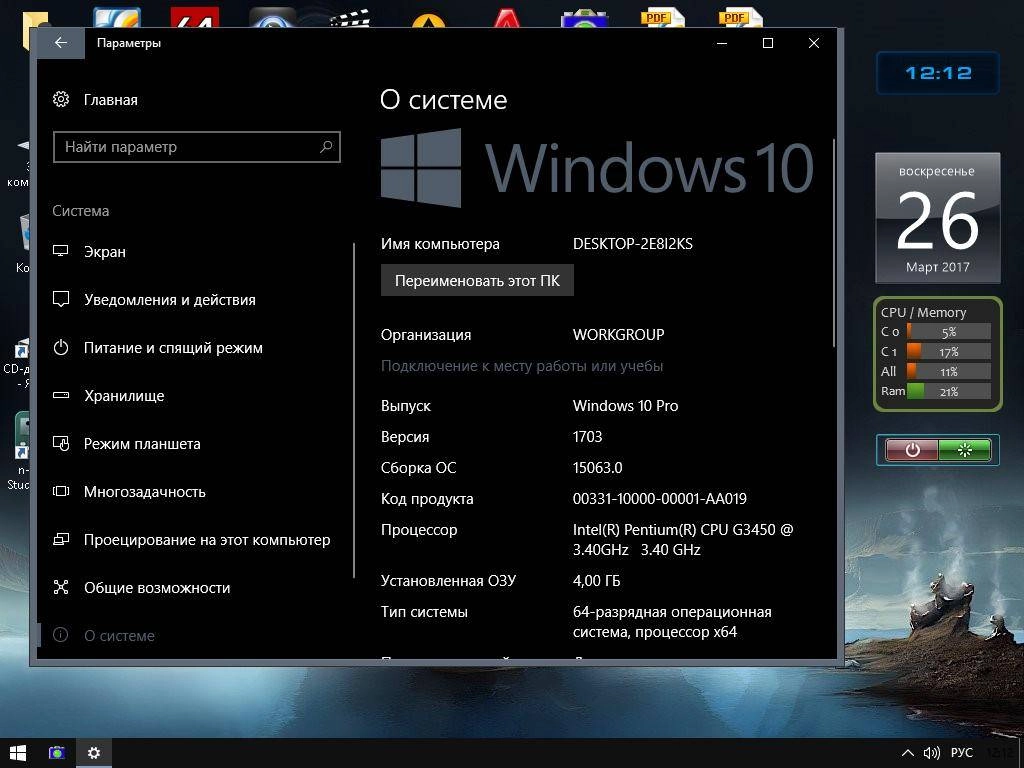Click the Общие возможности icon
This screenshot has width=1024, height=768.
pyautogui.click(x=61, y=587)
